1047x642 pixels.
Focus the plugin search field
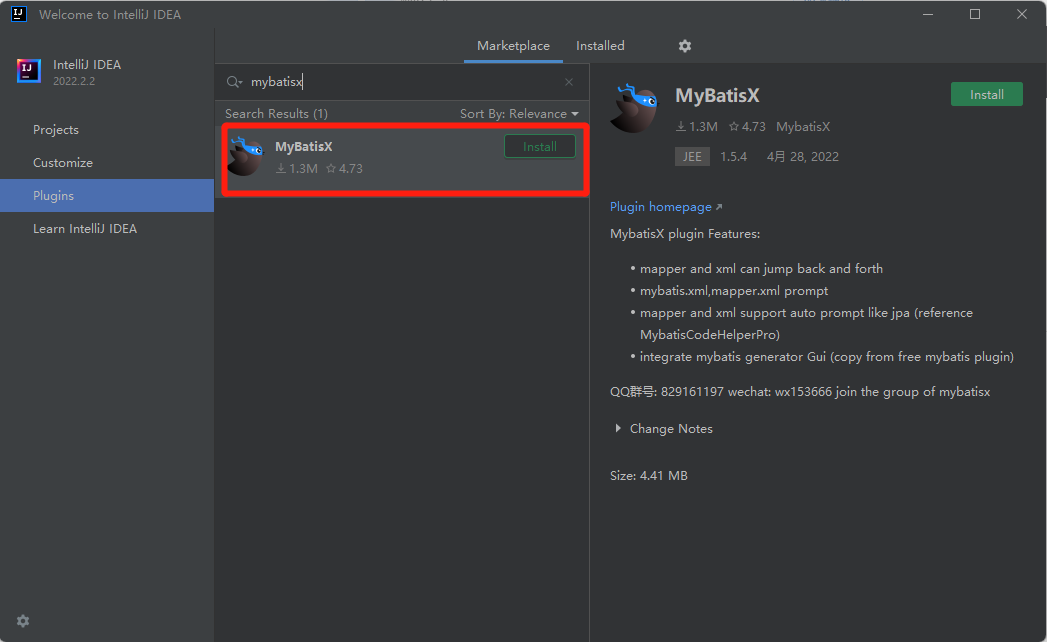coord(402,82)
